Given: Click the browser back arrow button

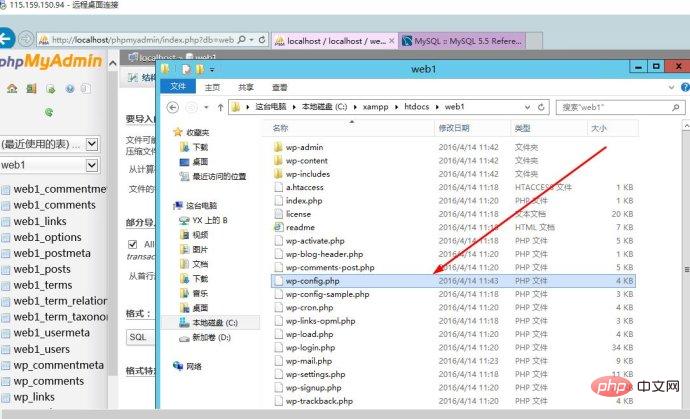Looking at the screenshot, I should pos(6,40).
